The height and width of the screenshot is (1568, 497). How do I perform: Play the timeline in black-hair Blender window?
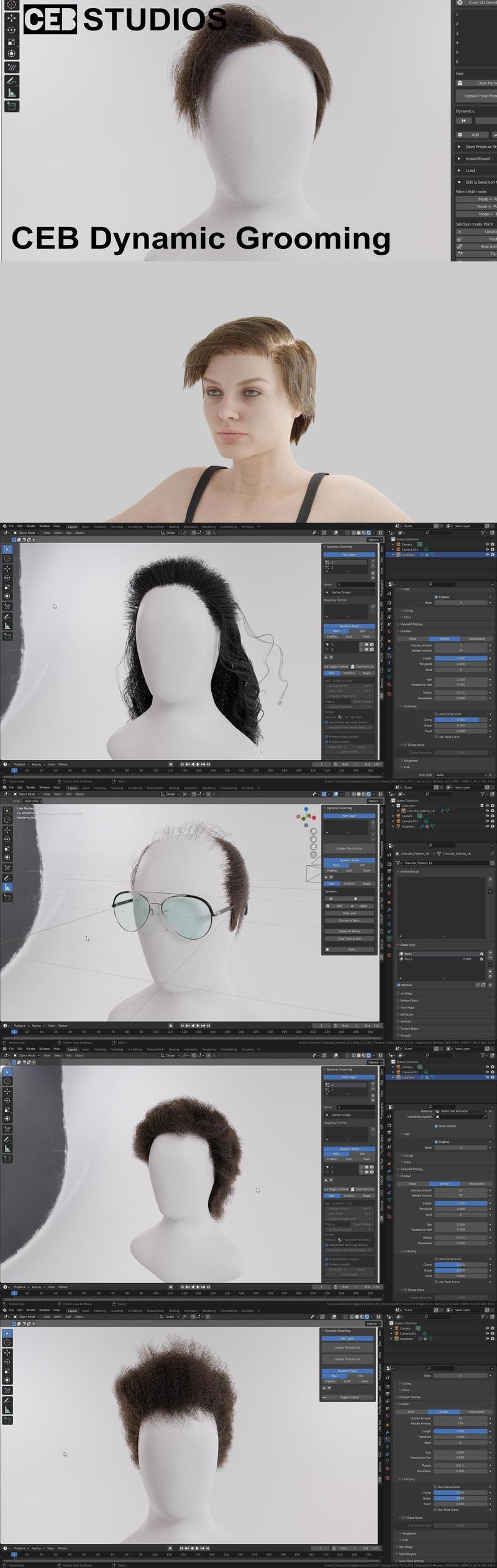coord(199,764)
